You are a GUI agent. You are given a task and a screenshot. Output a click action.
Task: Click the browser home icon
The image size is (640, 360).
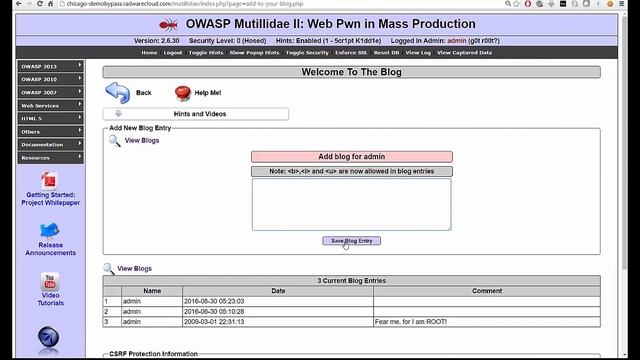pos(50,4)
